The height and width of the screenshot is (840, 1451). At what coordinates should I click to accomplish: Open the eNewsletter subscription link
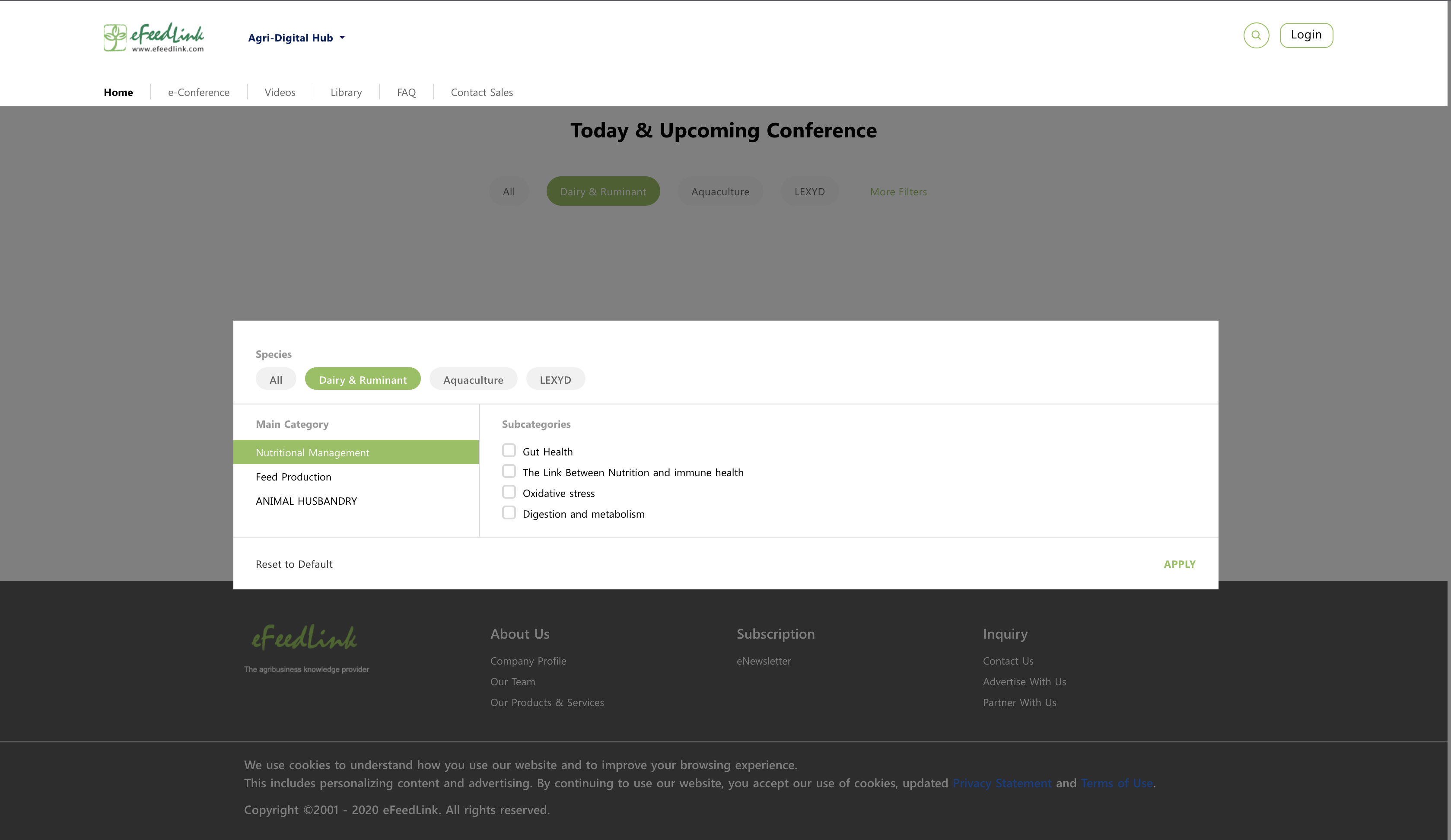(x=764, y=661)
